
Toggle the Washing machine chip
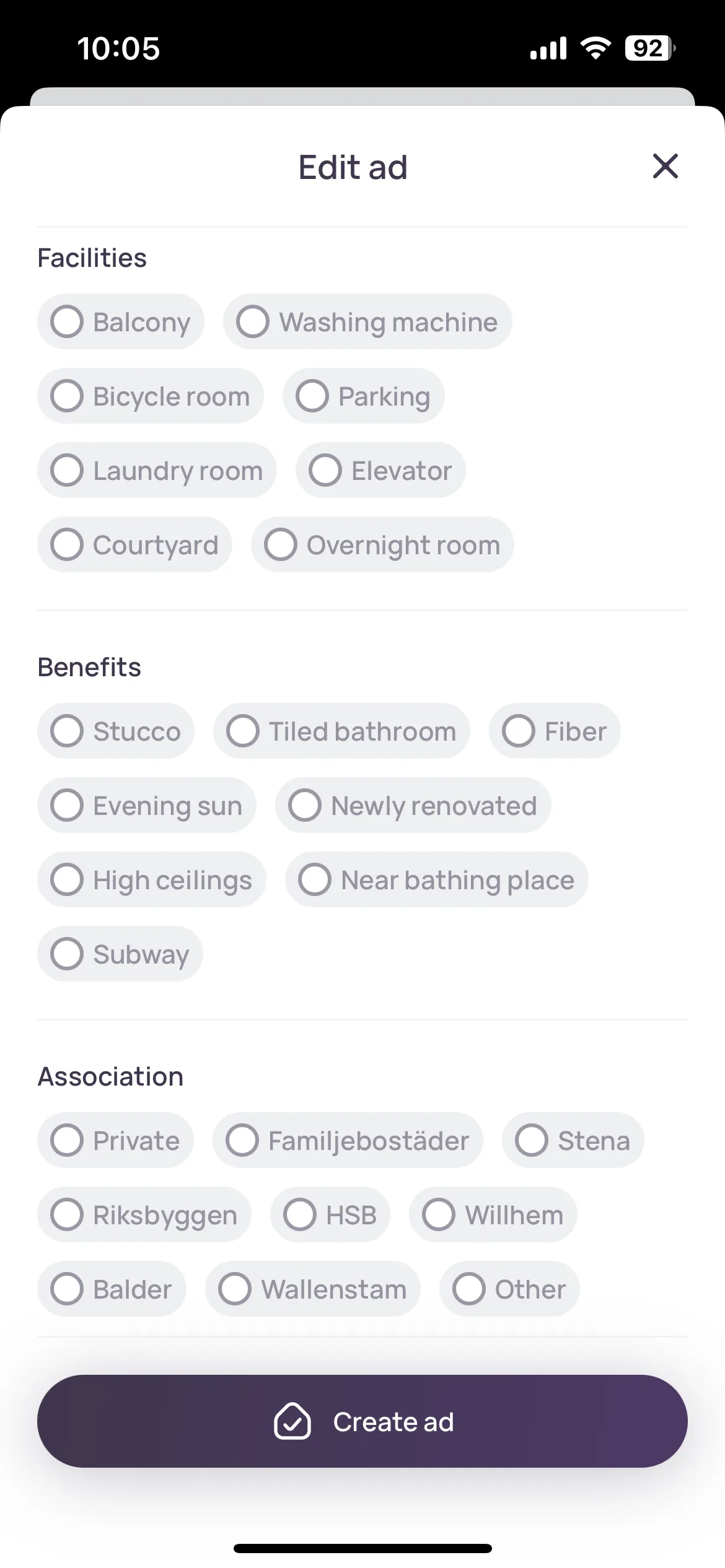point(367,321)
